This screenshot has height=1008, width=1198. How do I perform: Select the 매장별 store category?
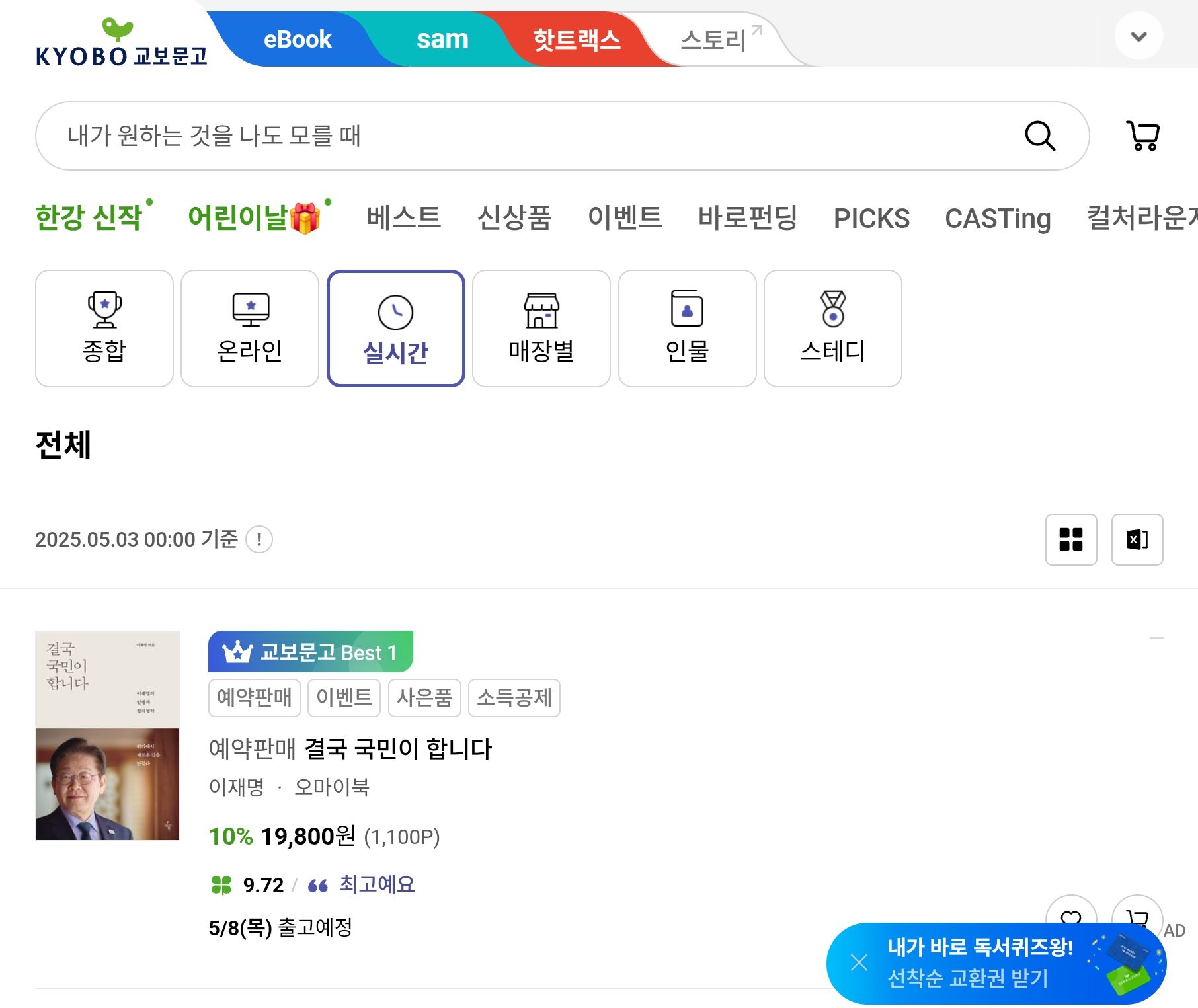click(541, 329)
